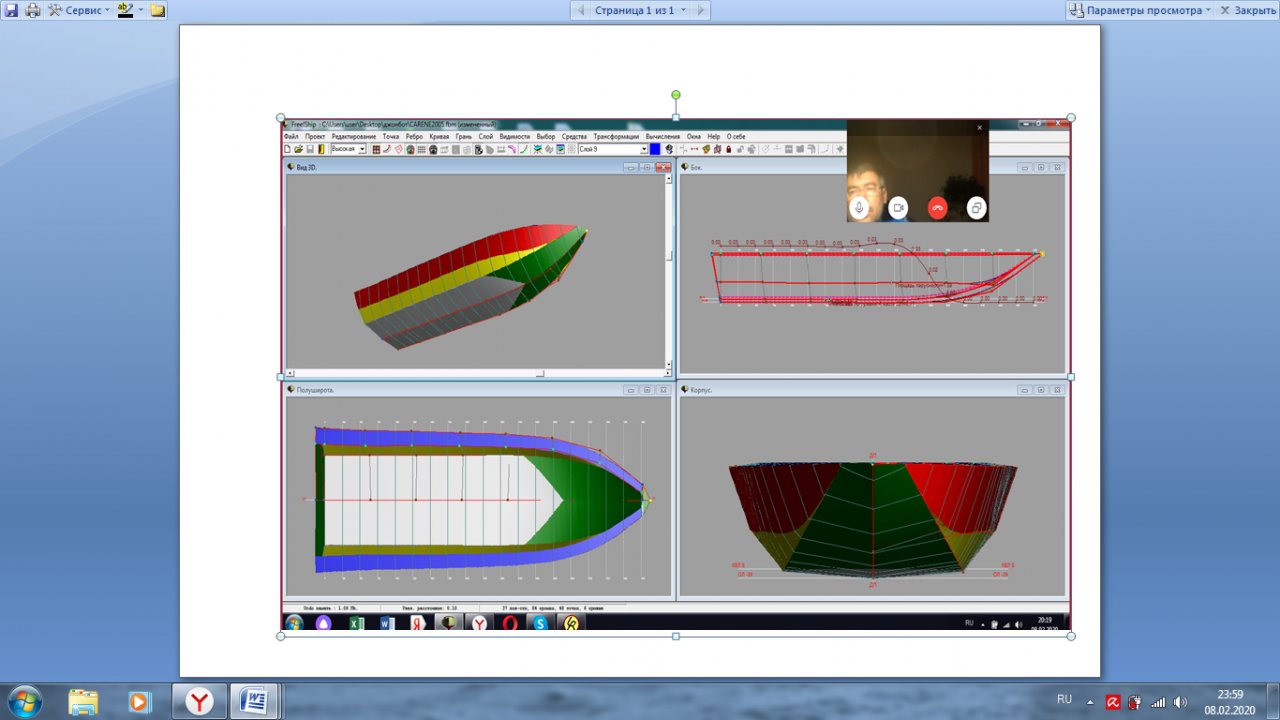This screenshot has width=1280, height=720.
Task: Open the Windows Start menu
Action: (23, 700)
